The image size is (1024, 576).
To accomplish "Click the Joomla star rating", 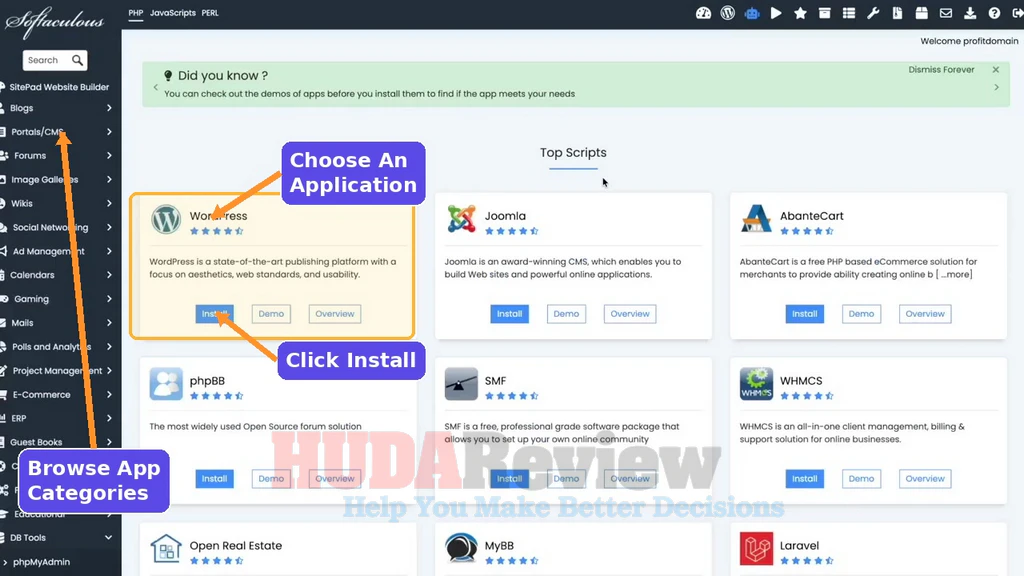I will pyautogui.click(x=511, y=231).
